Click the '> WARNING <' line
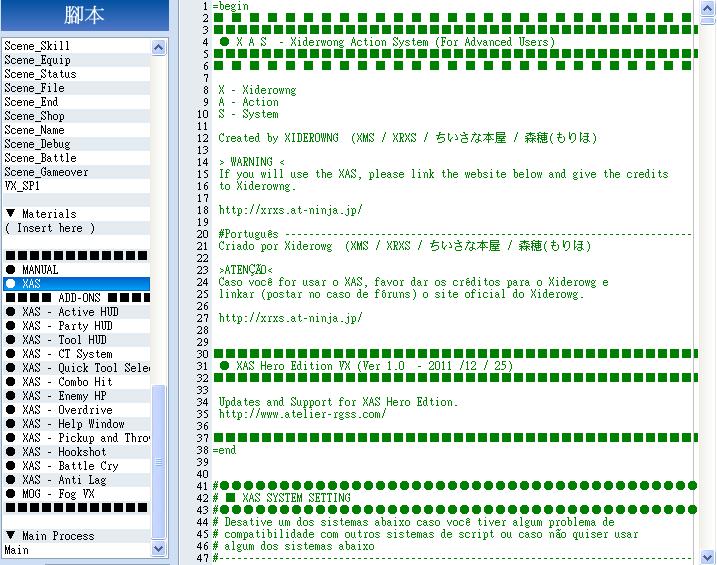The image size is (717, 565). (x=251, y=162)
